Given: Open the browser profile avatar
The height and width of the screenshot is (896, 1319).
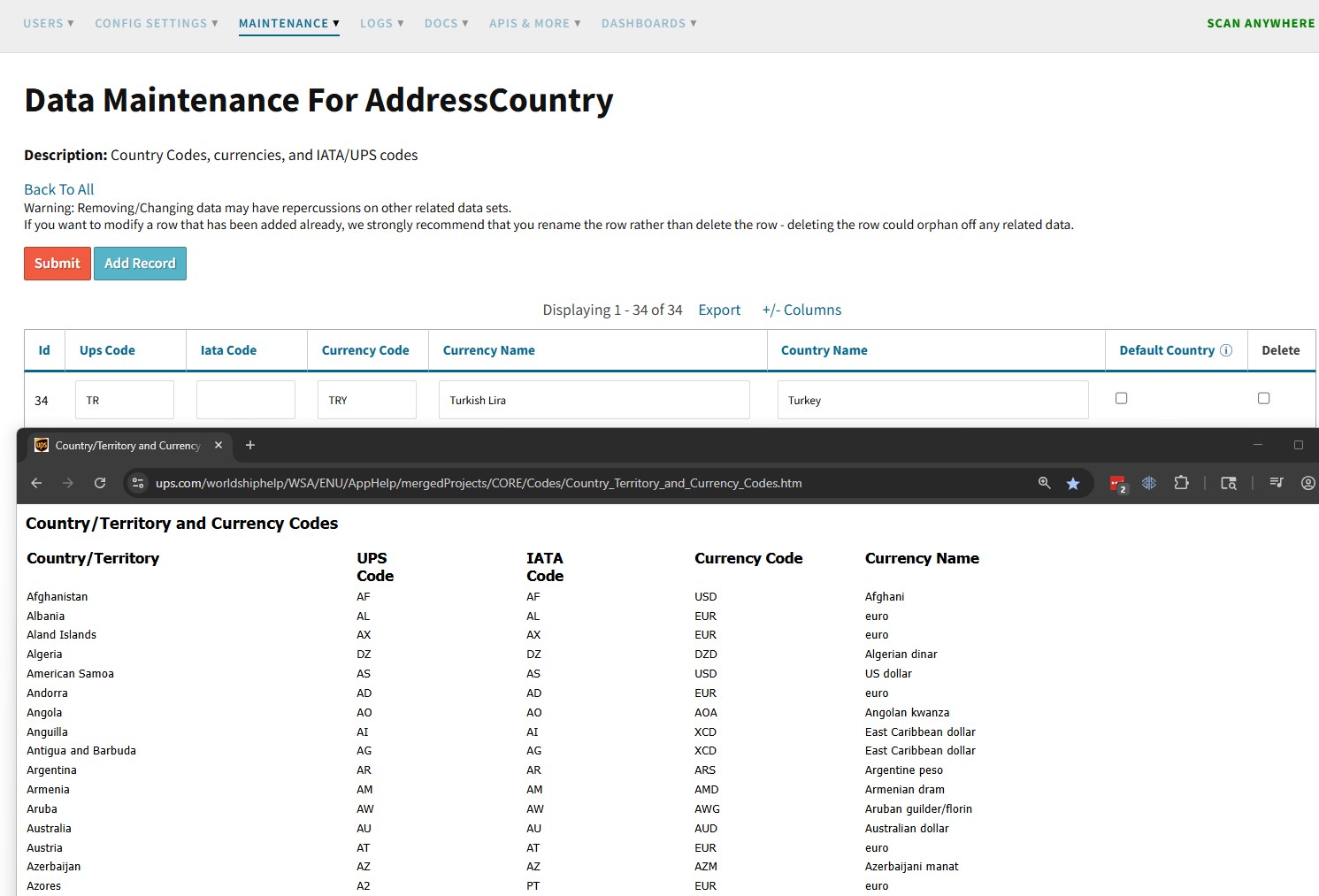Looking at the screenshot, I should 1308,483.
